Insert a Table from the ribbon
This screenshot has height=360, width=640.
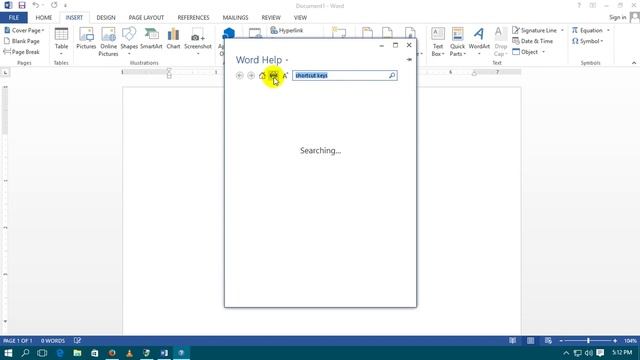(x=61, y=41)
